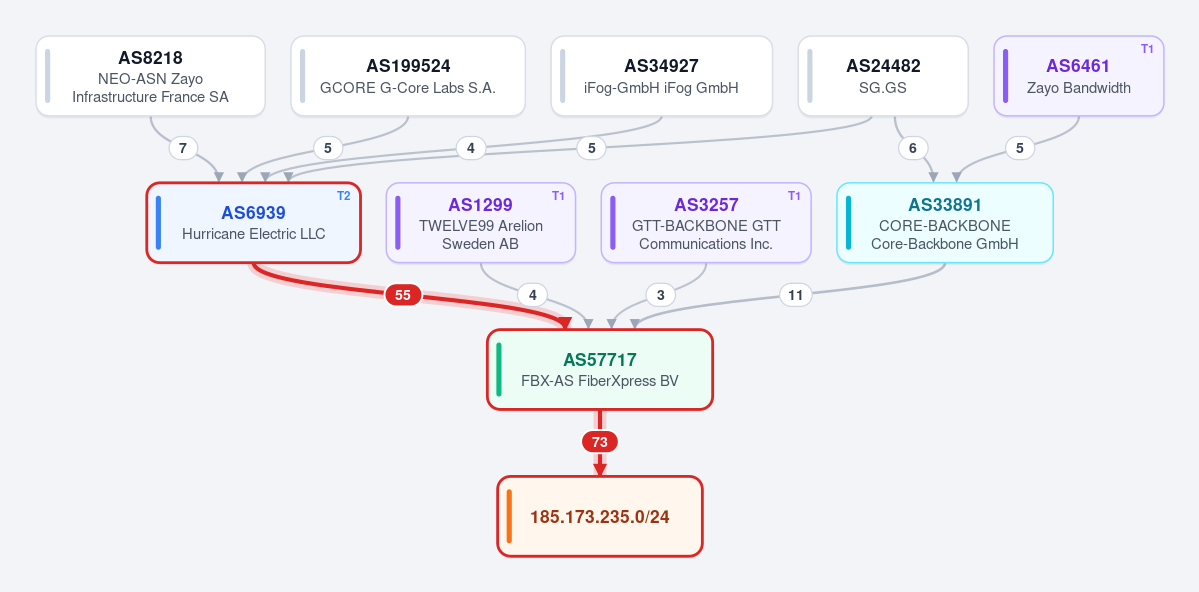
Task: Select the AS3257 GTT-BACKBONE node
Action: pos(706,223)
